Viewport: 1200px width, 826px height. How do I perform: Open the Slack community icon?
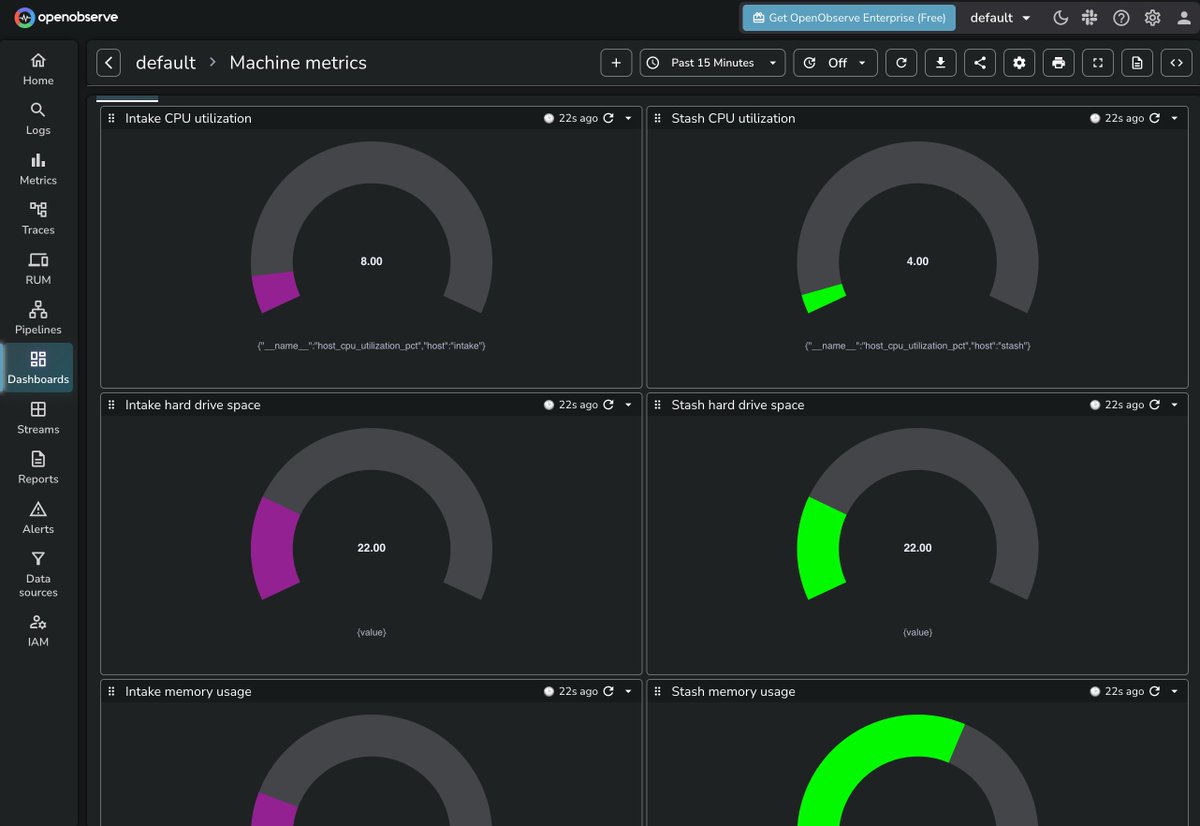point(1091,18)
